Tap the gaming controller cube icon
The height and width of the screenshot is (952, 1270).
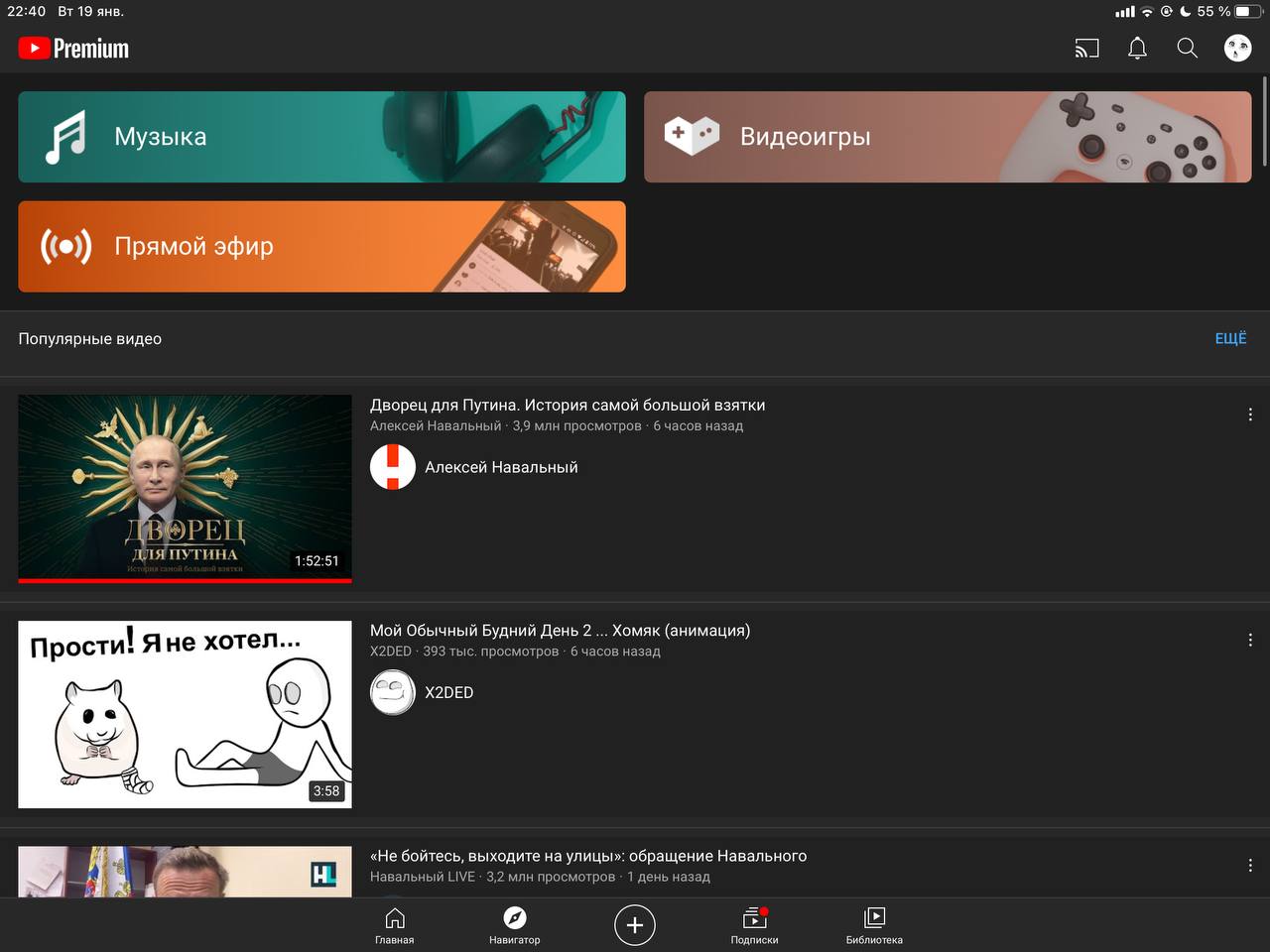[x=692, y=136]
